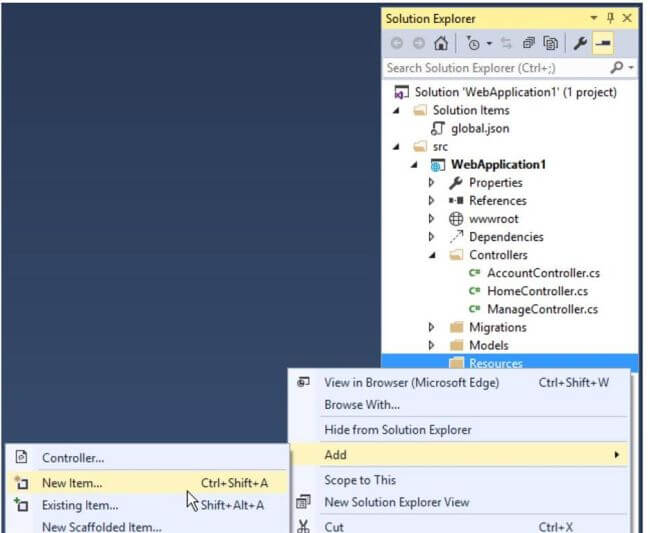Select the global.json file
This screenshot has height=533, width=650.
point(480,128)
